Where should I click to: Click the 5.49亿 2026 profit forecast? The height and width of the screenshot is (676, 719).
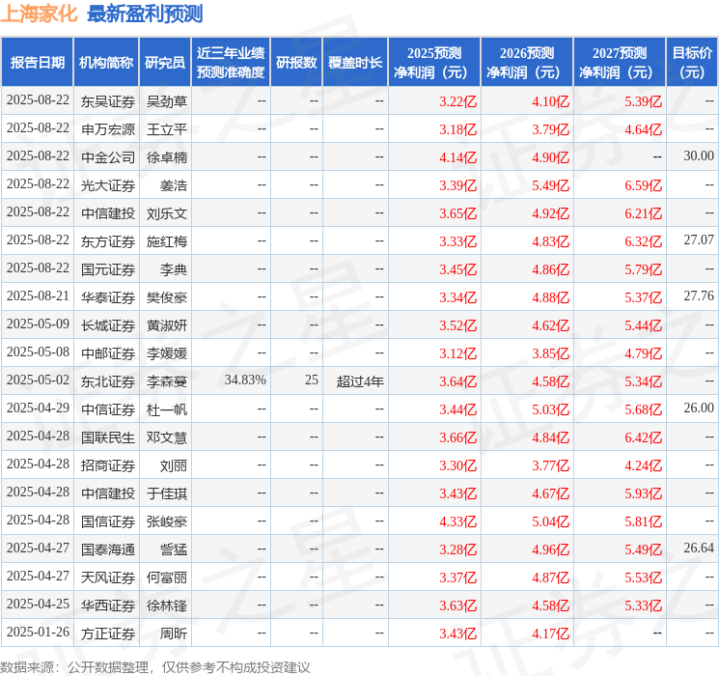pyautogui.click(x=550, y=185)
